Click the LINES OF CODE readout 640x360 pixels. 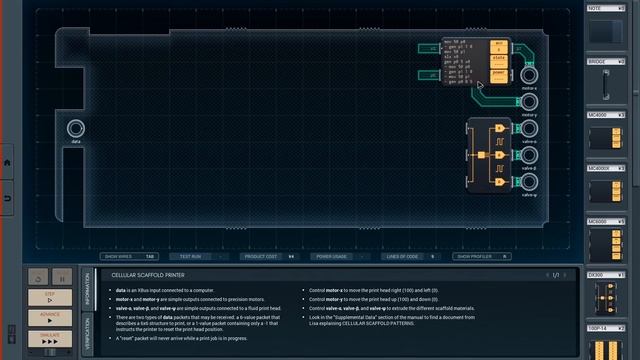[x=410, y=256]
